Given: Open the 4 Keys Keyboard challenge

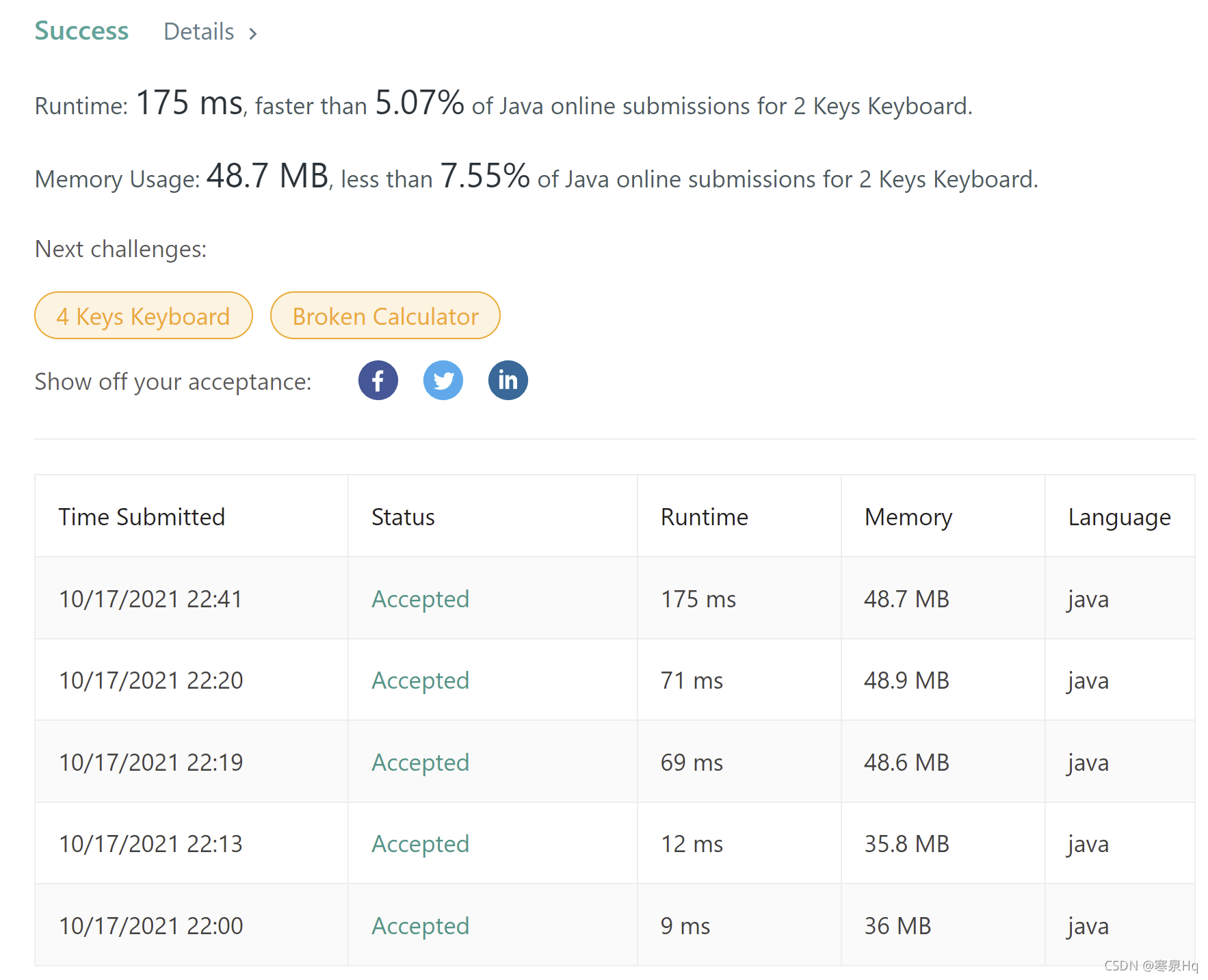Looking at the screenshot, I should pos(143,316).
